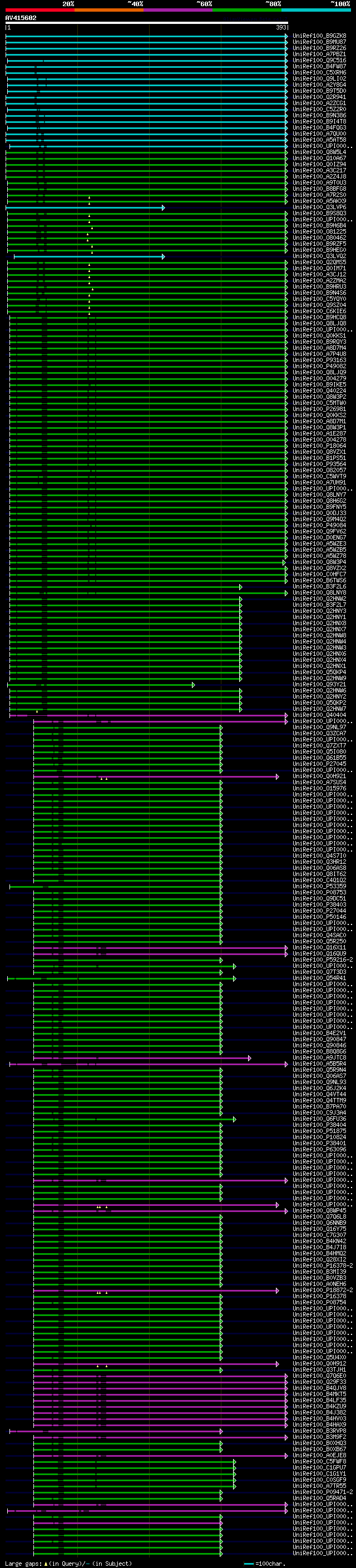This screenshot has height=1568, width=356.
Task: Select the UniRef100_P49082 label
Action: (319, 367)
